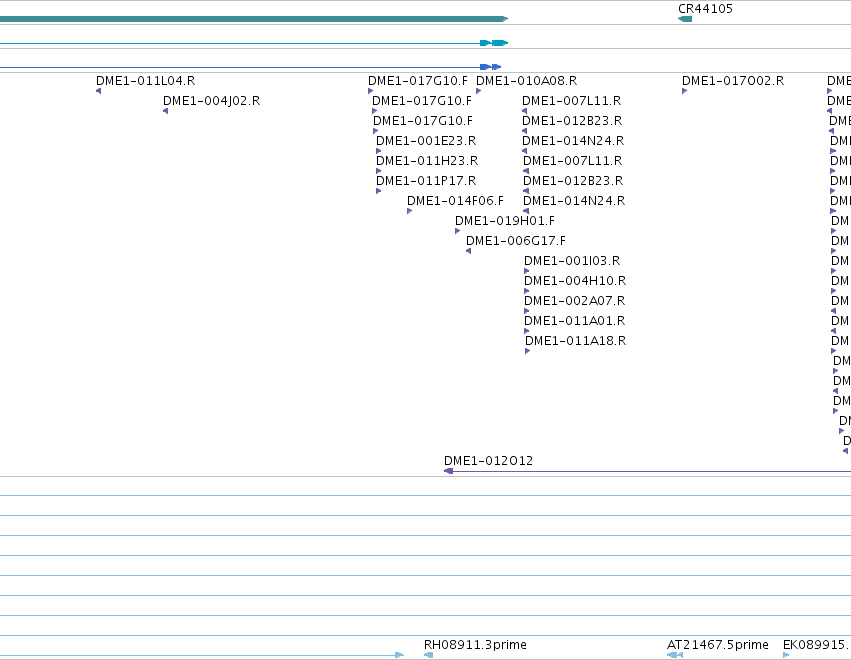Click the EK089915 EST label
Image resolution: width=851 pixels, height=660 pixels.
[x=816, y=645]
